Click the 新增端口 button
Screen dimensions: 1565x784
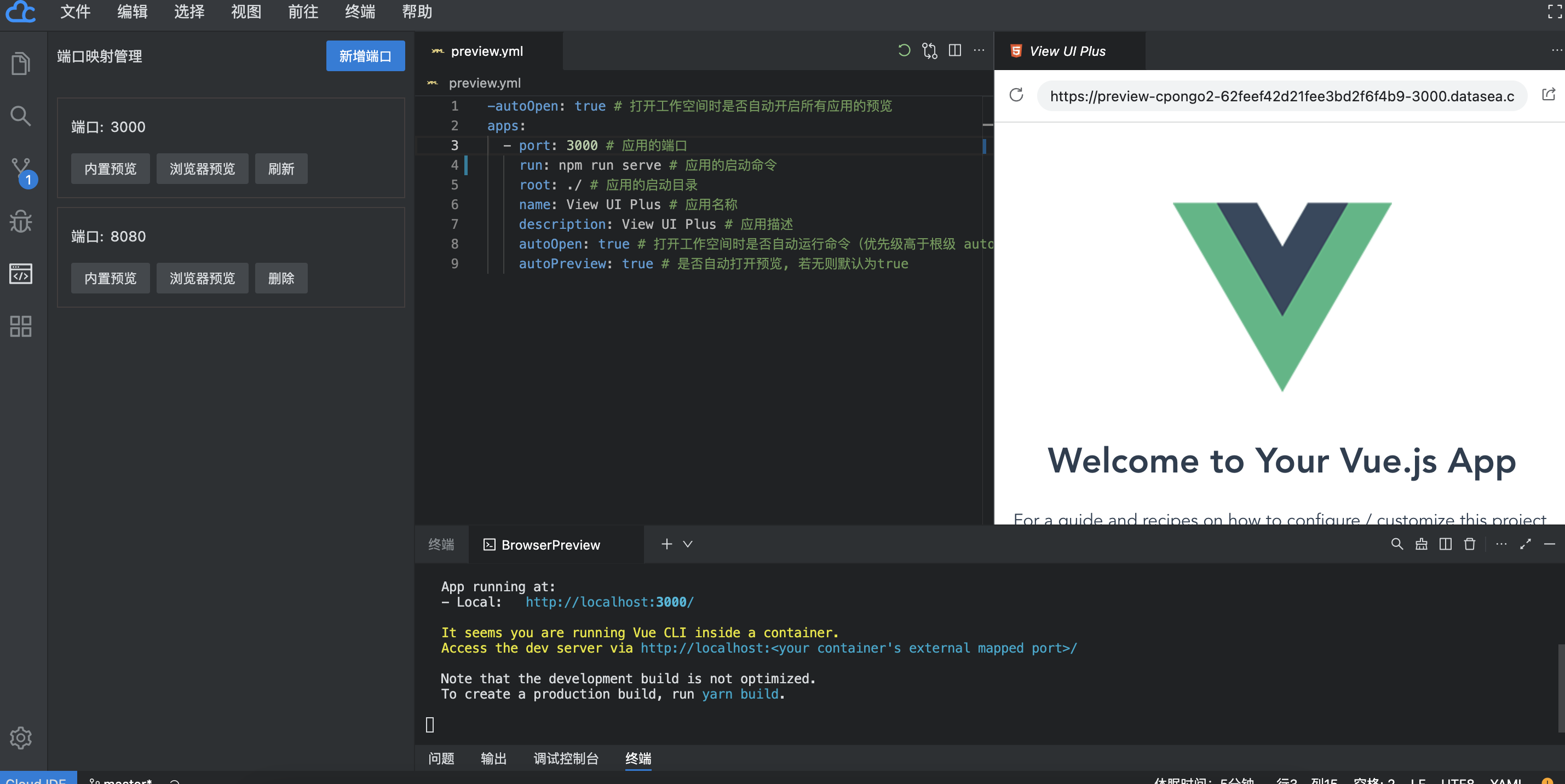point(365,56)
